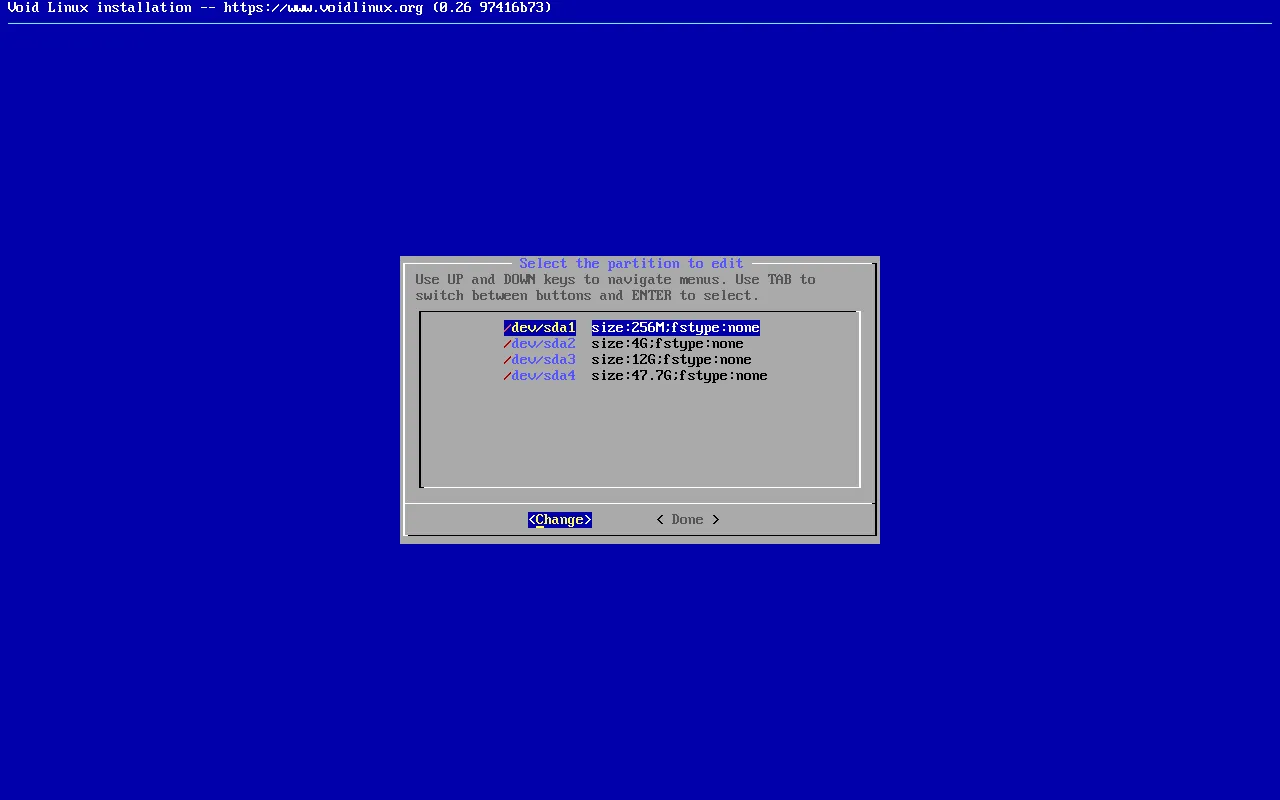Click the 'Select the partition to edit' title
The image size is (1280, 800).
pyautogui.click(x=632, y=263)
